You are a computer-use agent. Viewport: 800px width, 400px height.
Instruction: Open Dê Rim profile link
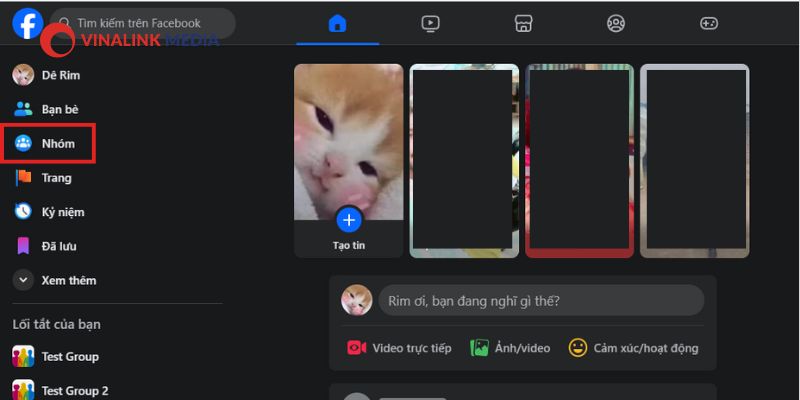pyautogui.click(x=61, y=76)
